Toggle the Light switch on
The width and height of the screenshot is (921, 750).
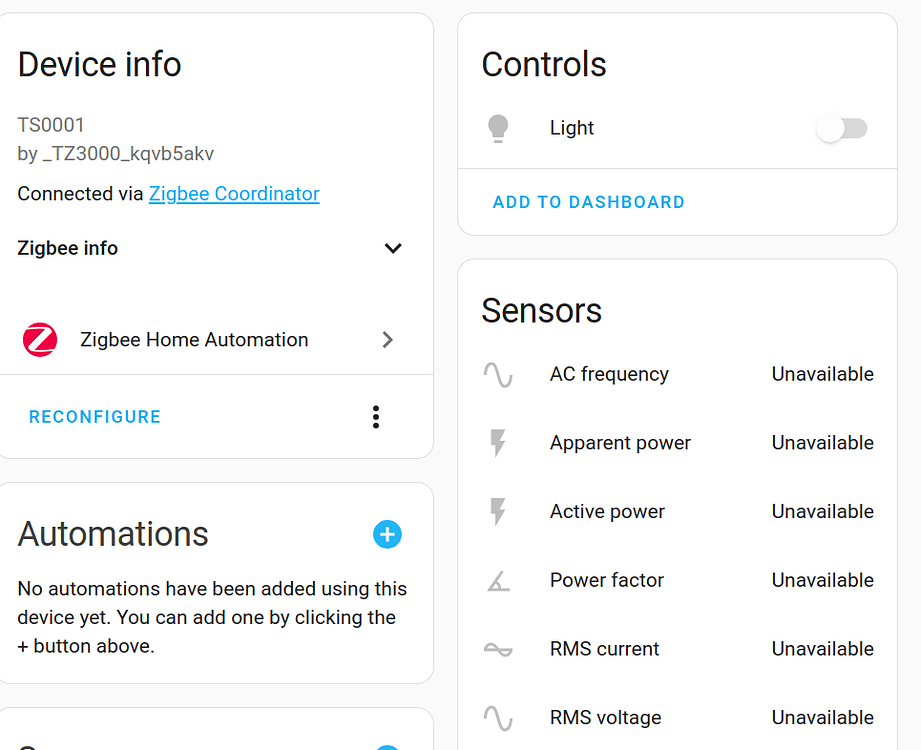(x=841, y=128)
